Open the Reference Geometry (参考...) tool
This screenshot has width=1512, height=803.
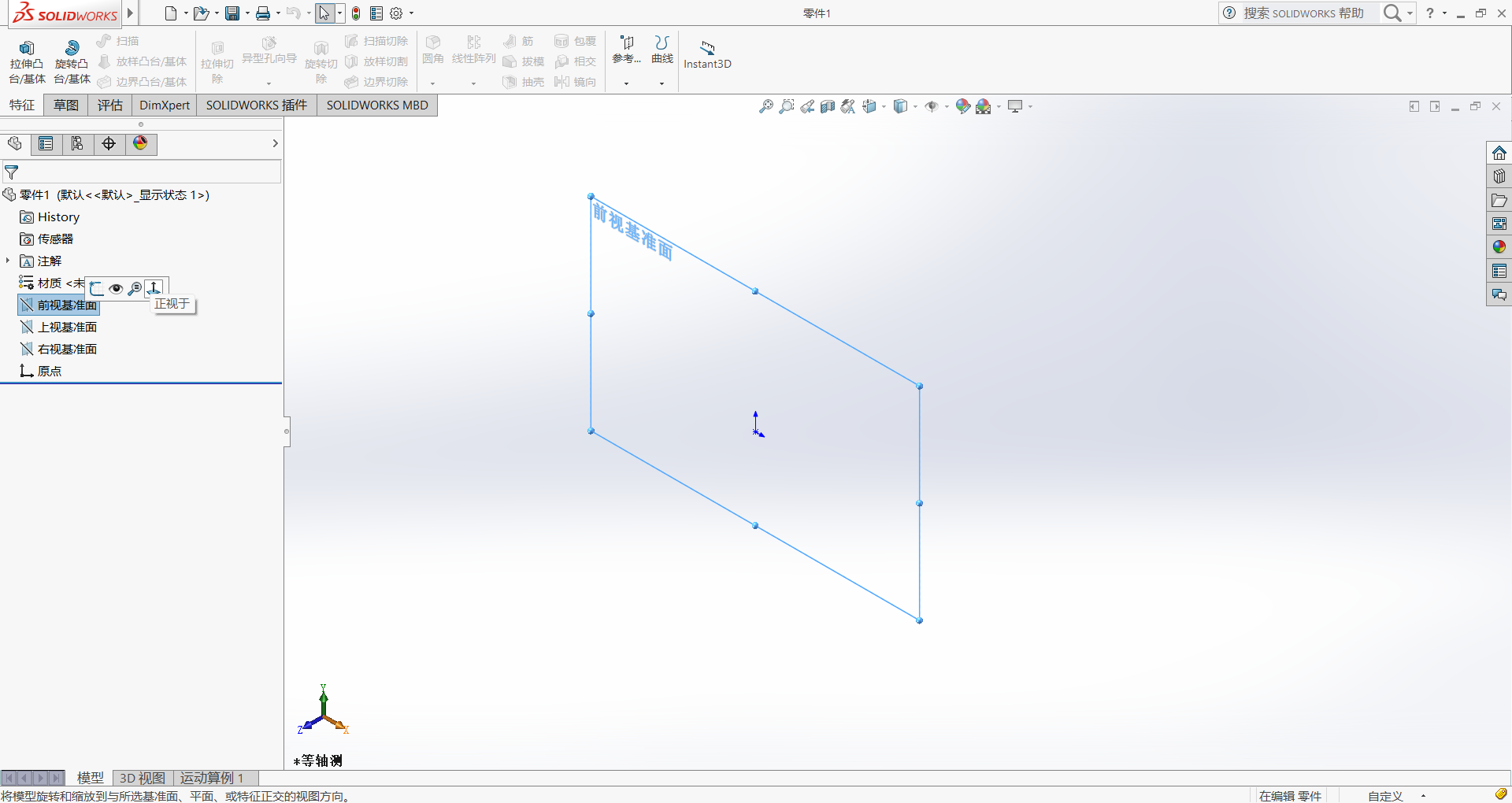coord(627,50)
